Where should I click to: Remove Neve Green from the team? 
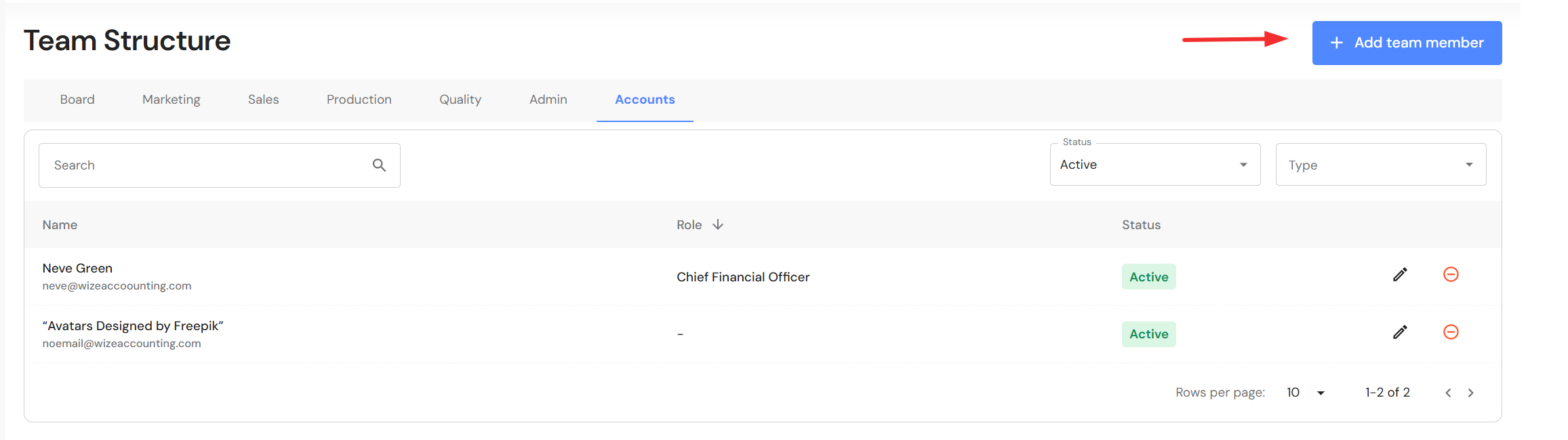tap(1451, 275)
